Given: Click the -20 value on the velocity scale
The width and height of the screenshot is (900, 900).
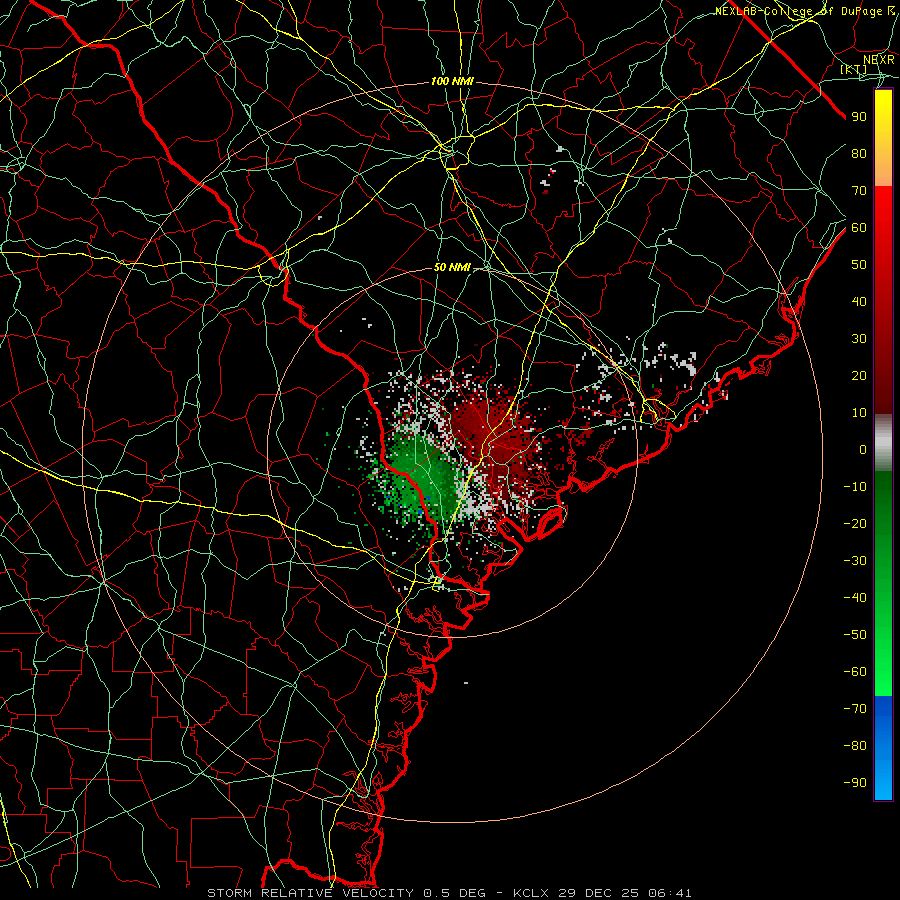Looking at the screenshot, I should [855, 523].
